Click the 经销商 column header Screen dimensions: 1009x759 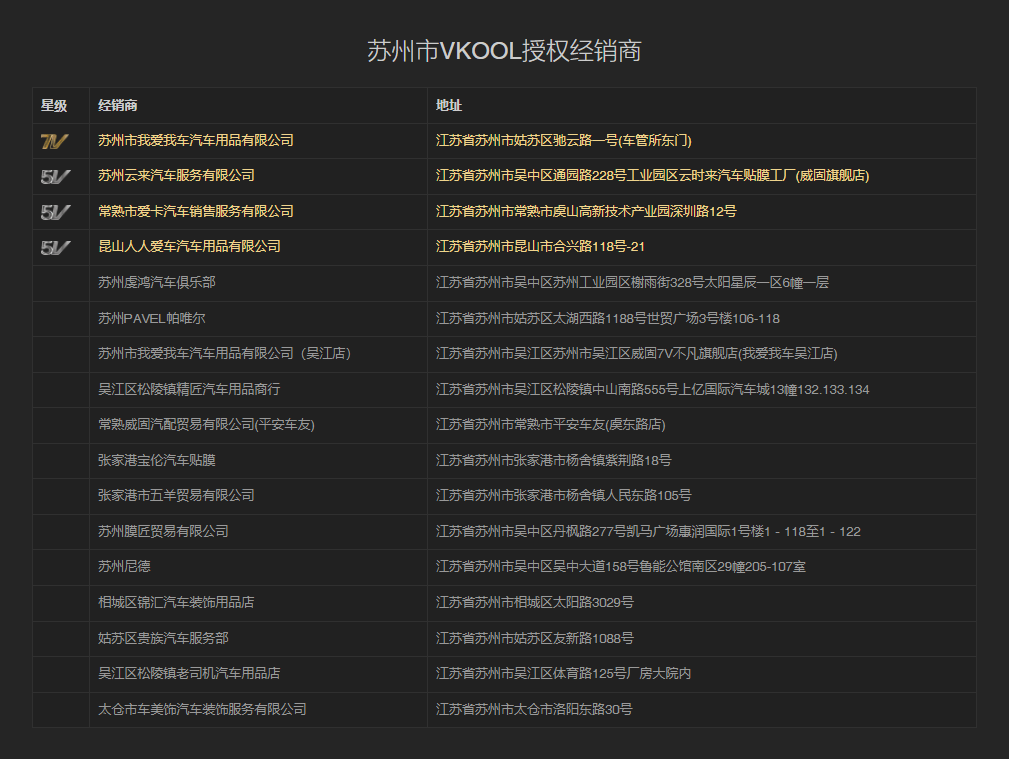[118, 105]
